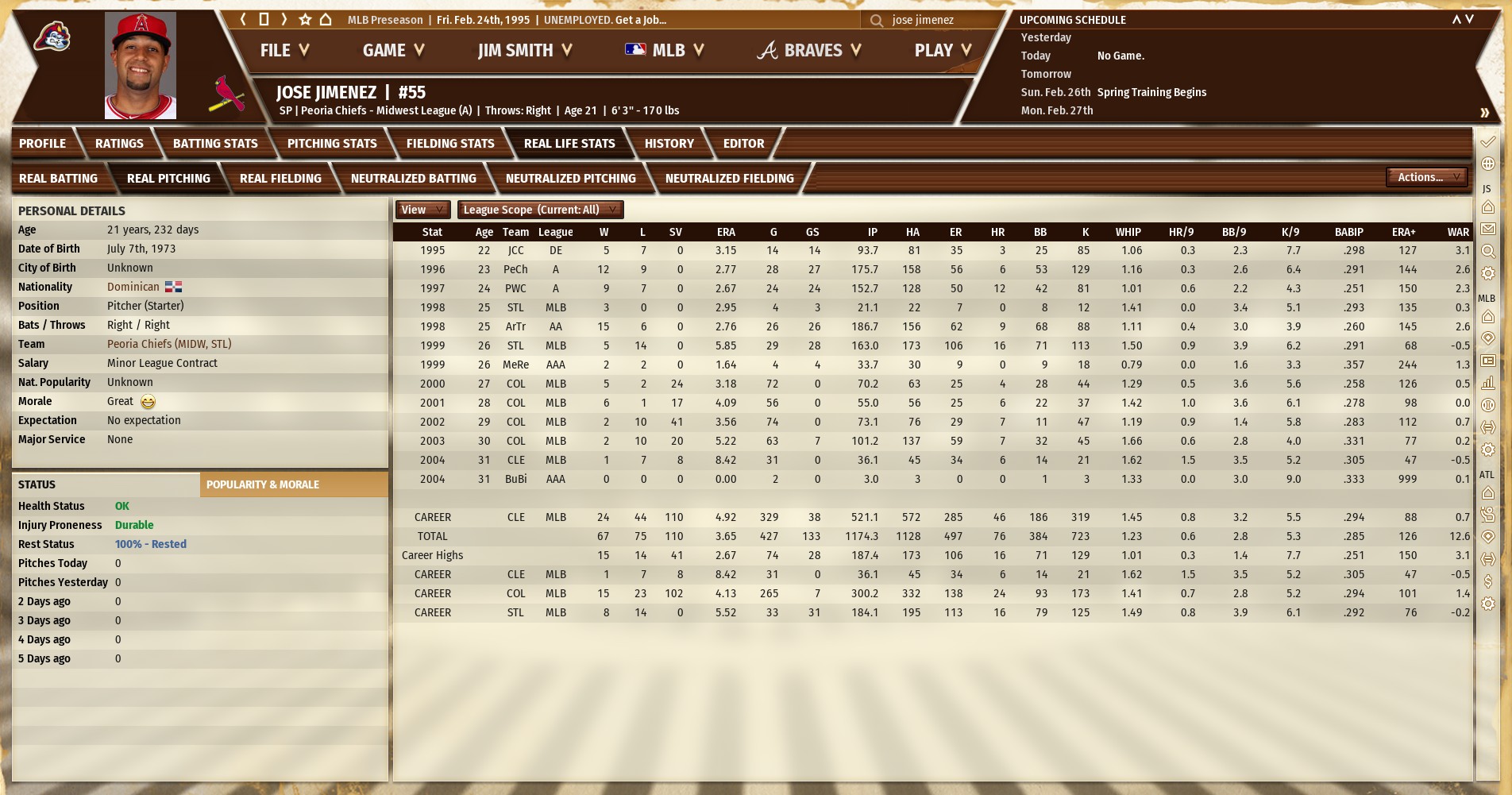
Task: Open the Peoria Chiefs team link
Action: pos(169,344)
